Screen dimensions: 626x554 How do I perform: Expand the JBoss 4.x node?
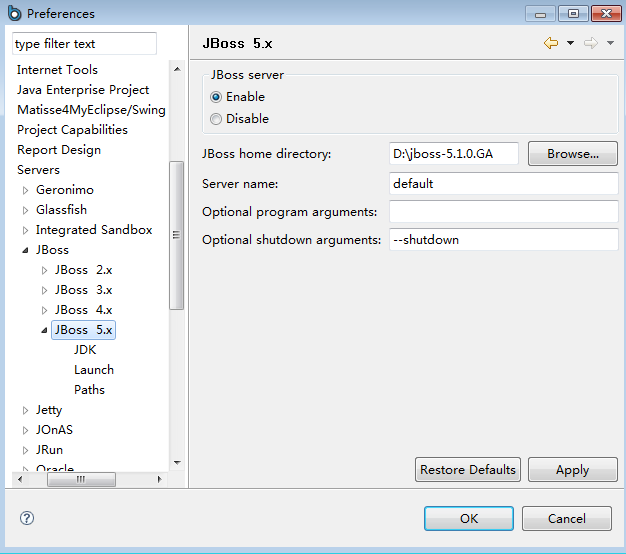(44, 310)
